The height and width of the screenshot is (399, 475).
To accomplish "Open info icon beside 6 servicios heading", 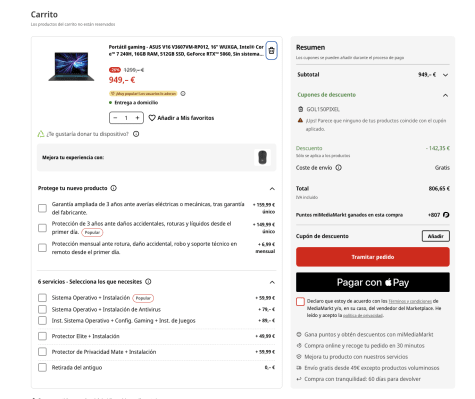I will coord(148,282).
